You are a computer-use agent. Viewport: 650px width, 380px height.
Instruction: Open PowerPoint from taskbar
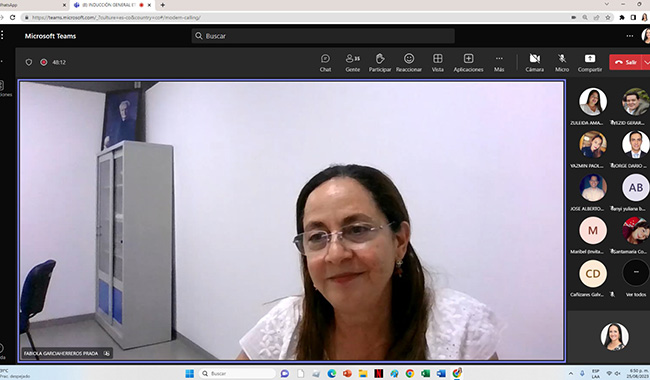pos(347,373)
